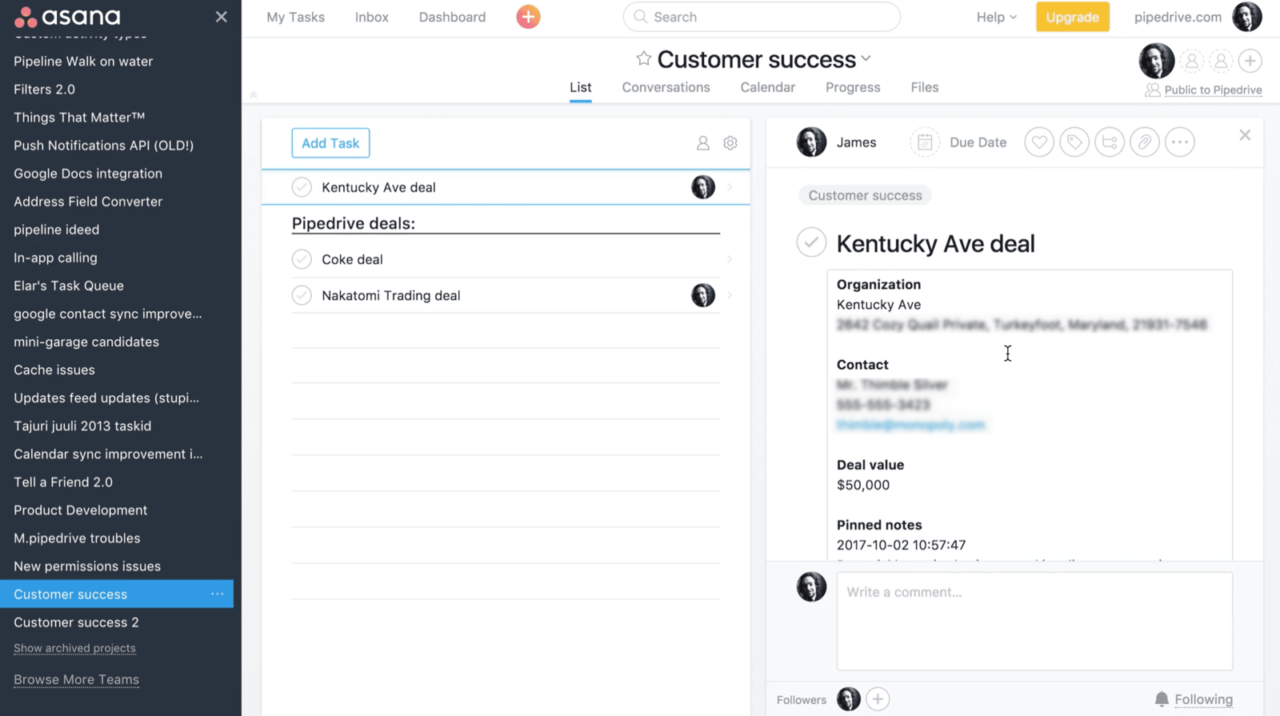Complete Kentucky Ave deal in detail pane
This screenshot has height=716, width=1280.
(811, 243)
